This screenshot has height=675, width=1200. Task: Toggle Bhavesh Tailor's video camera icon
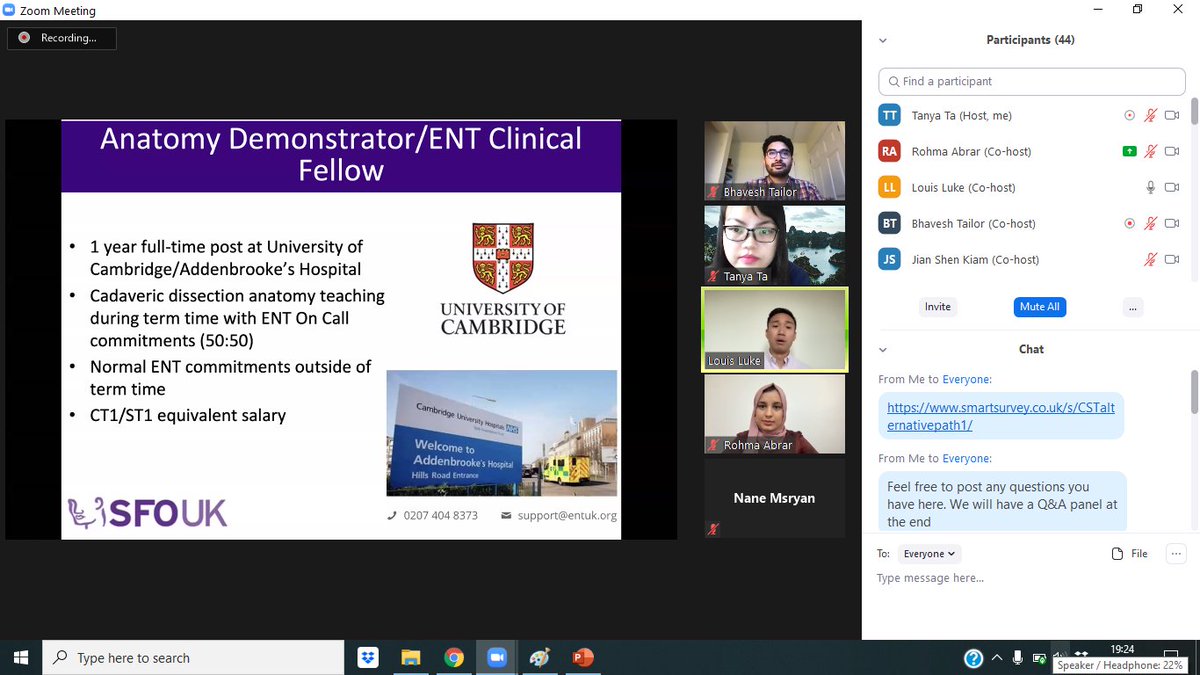[1172, 224]
